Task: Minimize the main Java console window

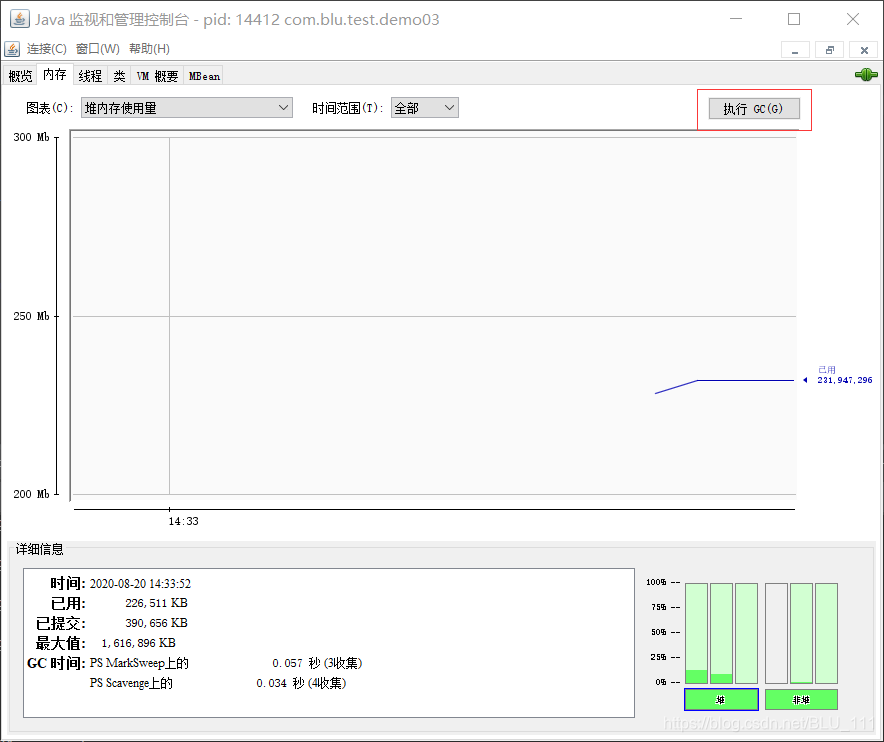Action: (736, 19)
